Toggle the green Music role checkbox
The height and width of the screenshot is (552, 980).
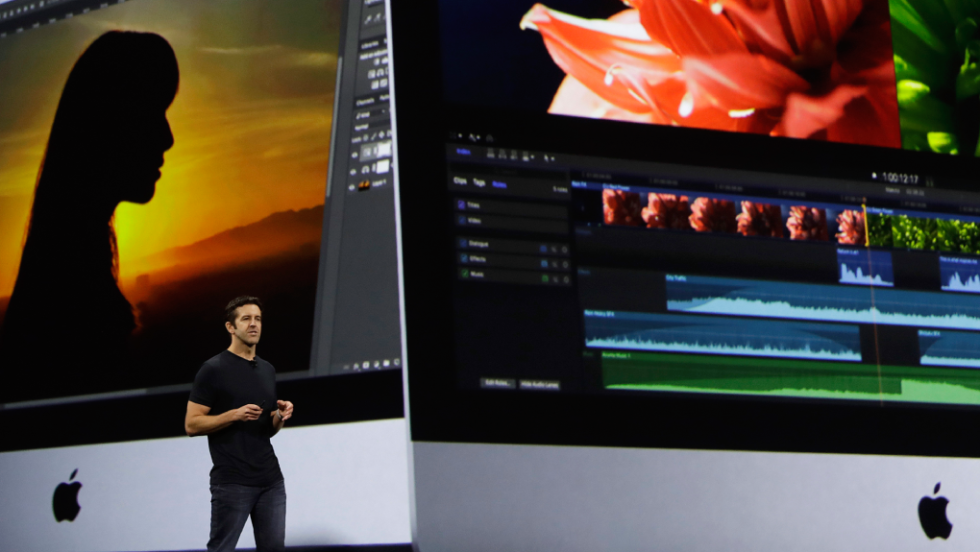(x=464, y=273)
